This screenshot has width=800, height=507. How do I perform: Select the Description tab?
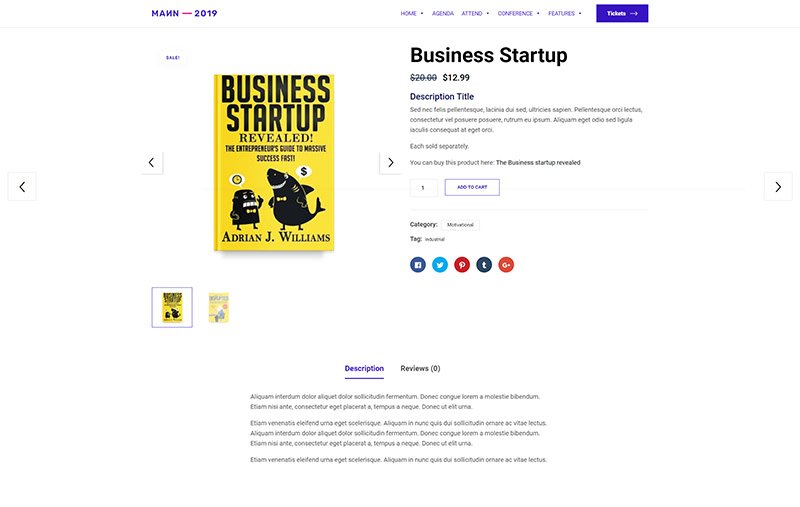click(364, 368)
